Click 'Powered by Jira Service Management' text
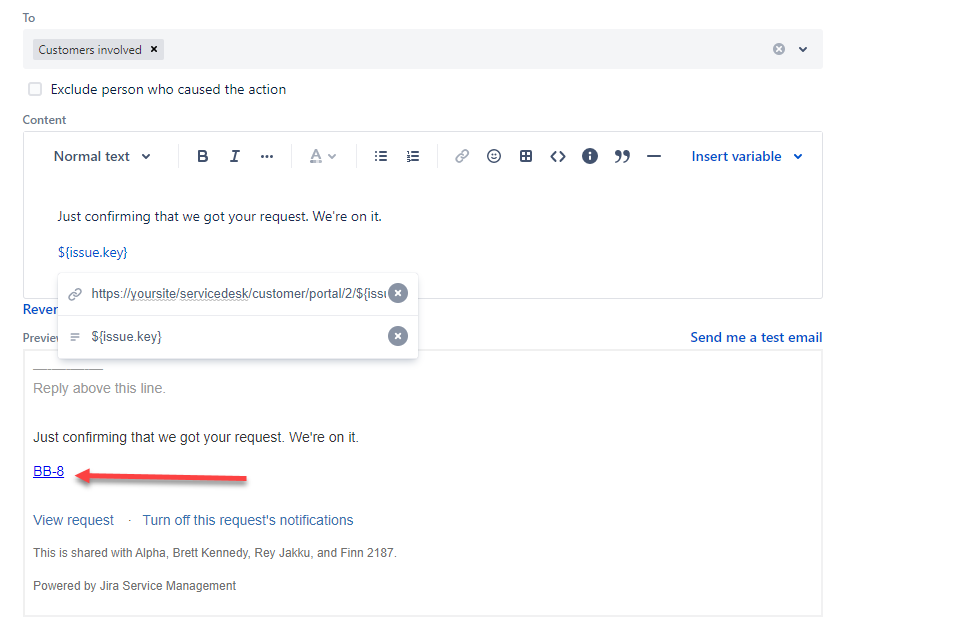 point(134,586)
